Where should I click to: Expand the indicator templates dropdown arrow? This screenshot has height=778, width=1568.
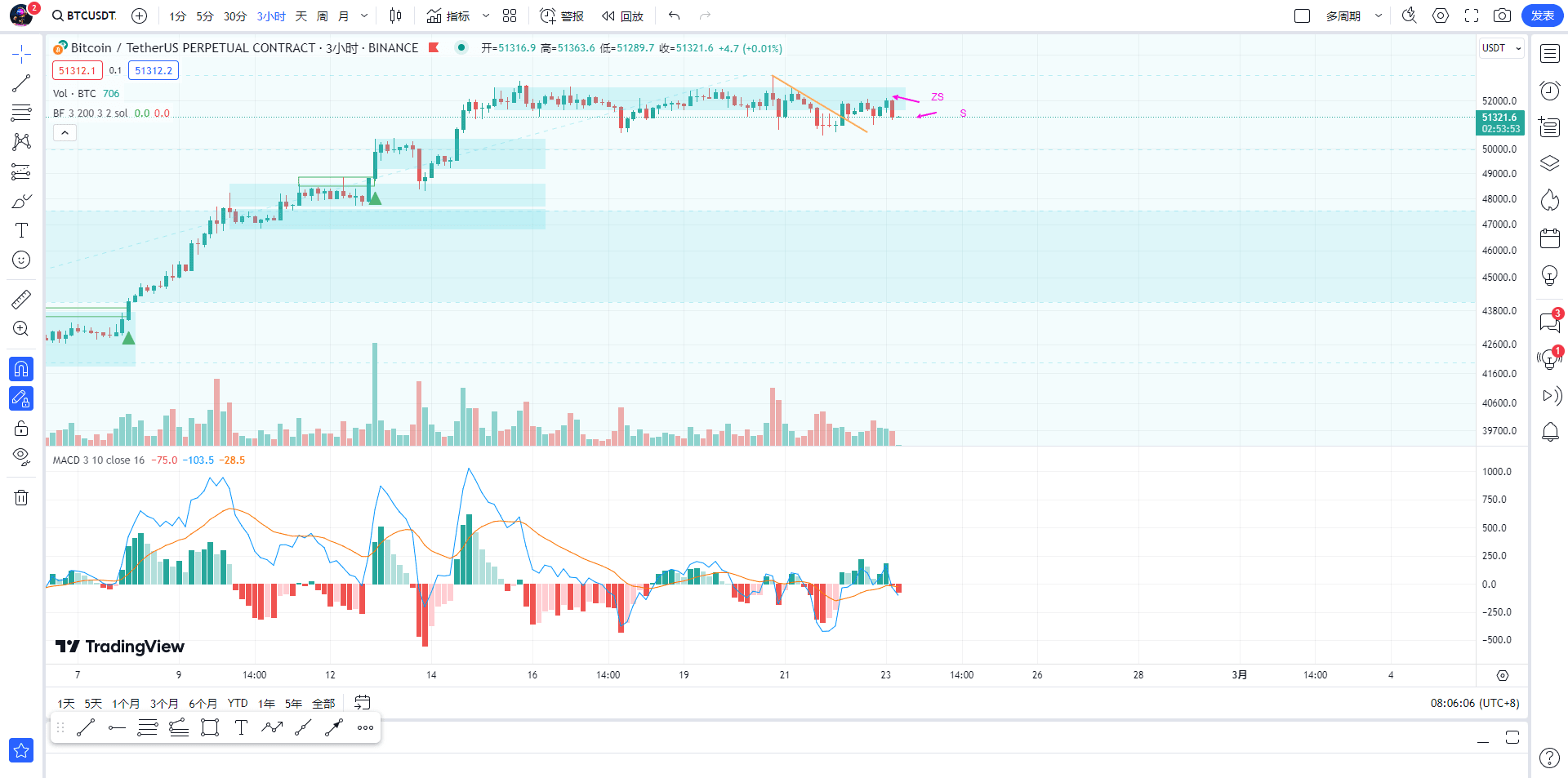click(486, 16)
